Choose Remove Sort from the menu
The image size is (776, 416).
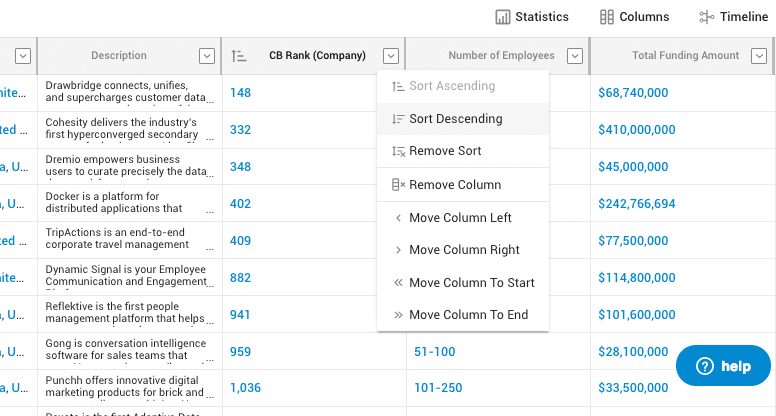[x=463, y=151]
